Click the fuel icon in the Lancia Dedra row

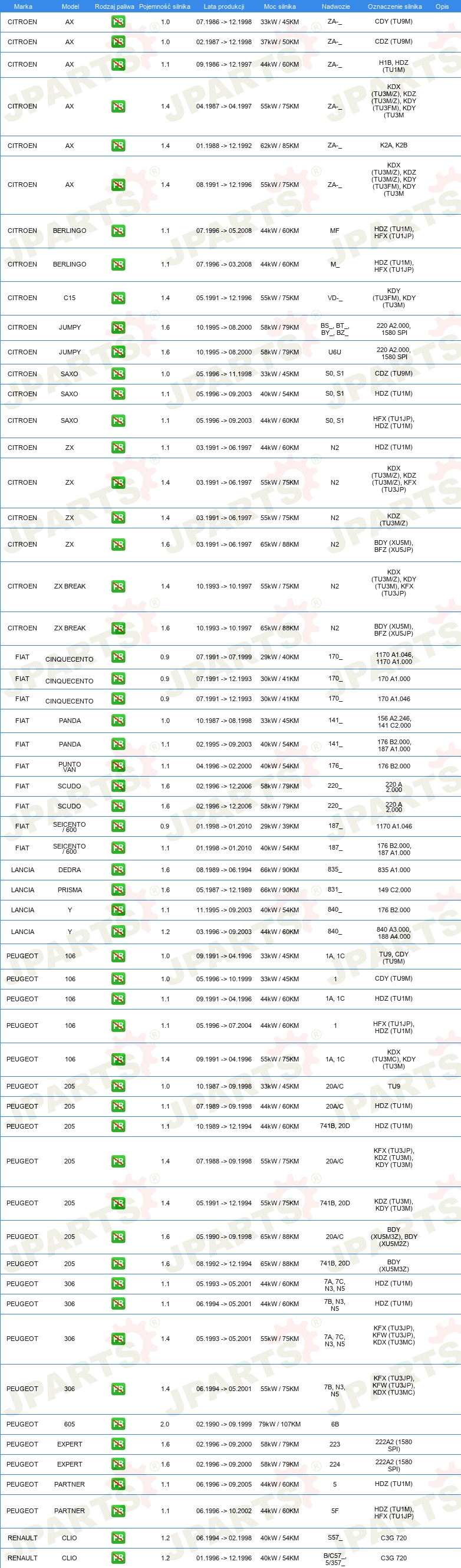(118, 870)
